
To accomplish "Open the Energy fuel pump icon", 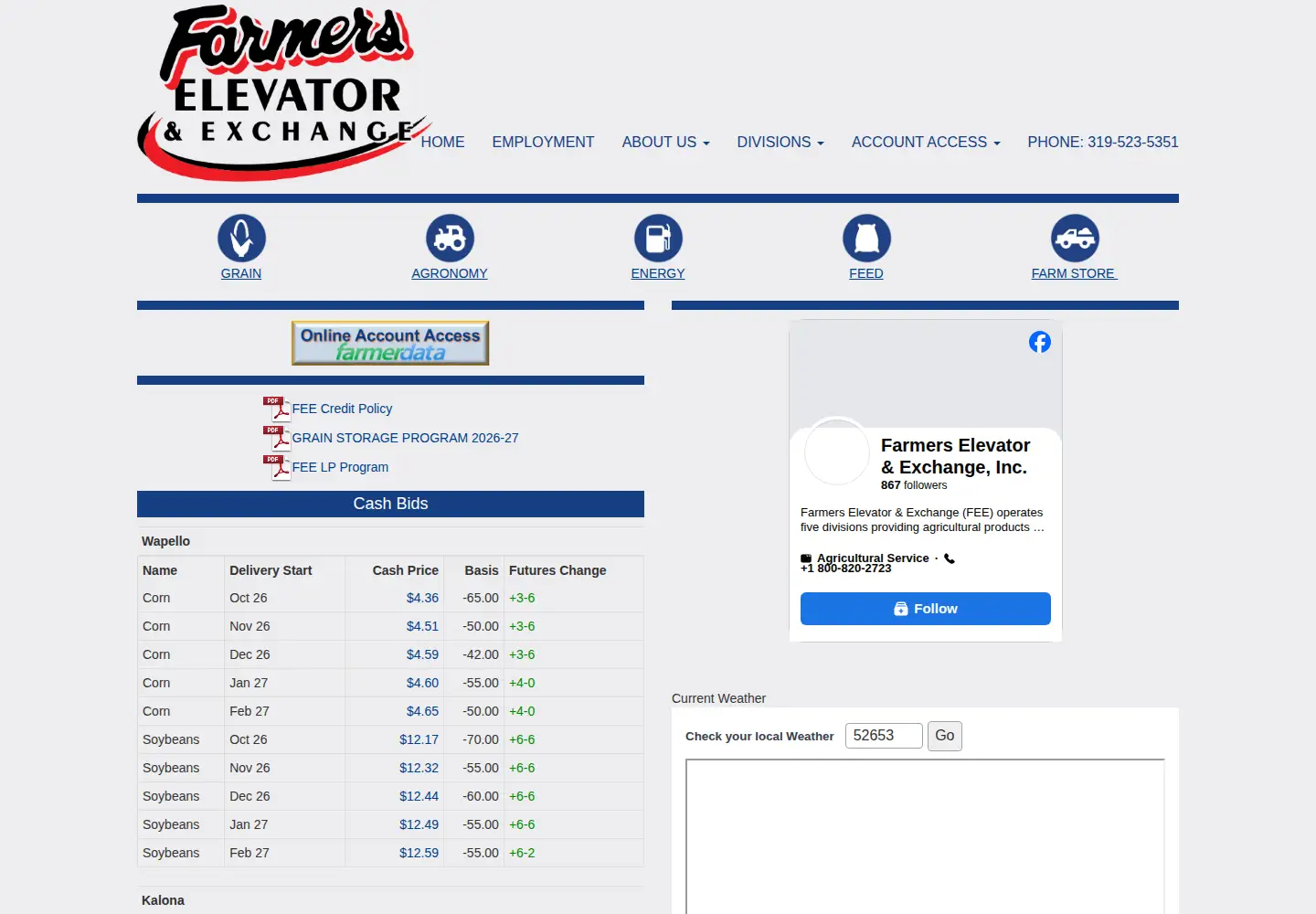I will [658, 238].
